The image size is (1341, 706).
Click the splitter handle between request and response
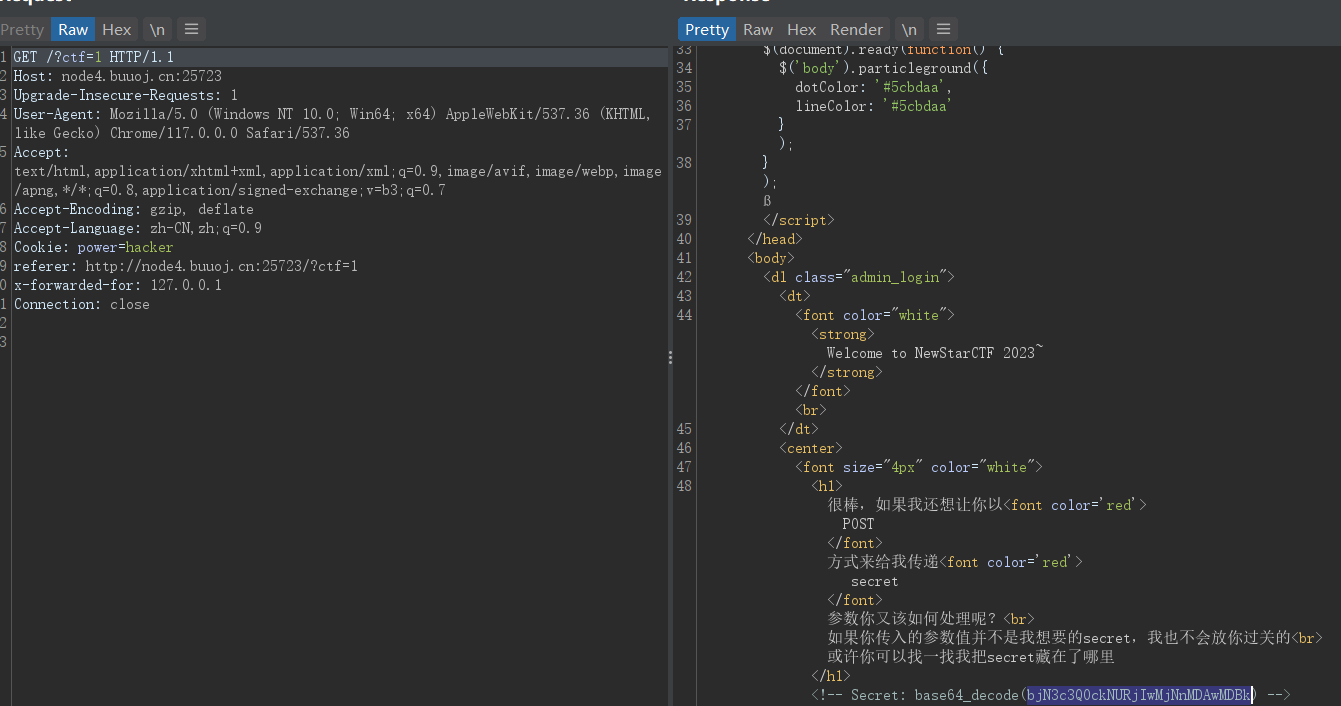[671, 358]
